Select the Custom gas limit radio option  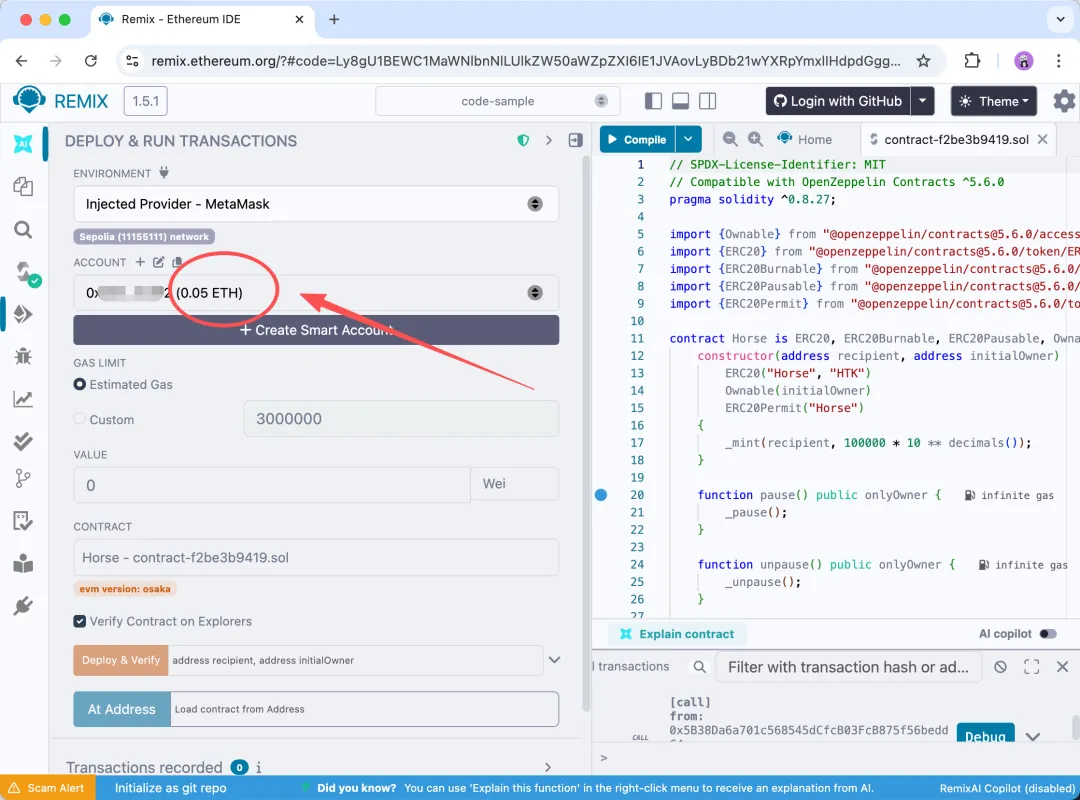[x=80, y=419]
